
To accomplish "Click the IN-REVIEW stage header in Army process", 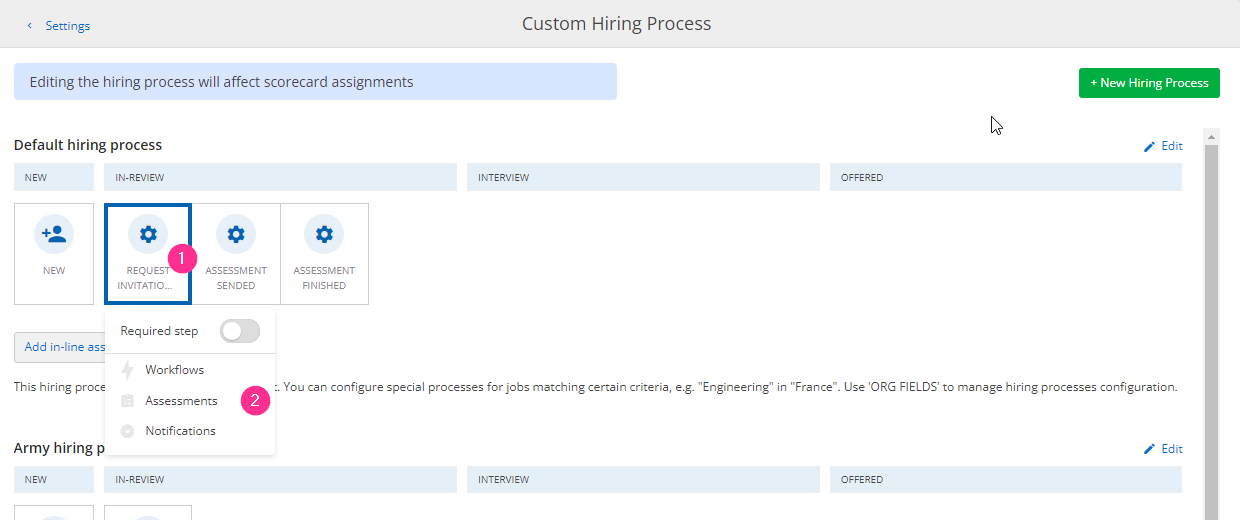I will 280,479.
